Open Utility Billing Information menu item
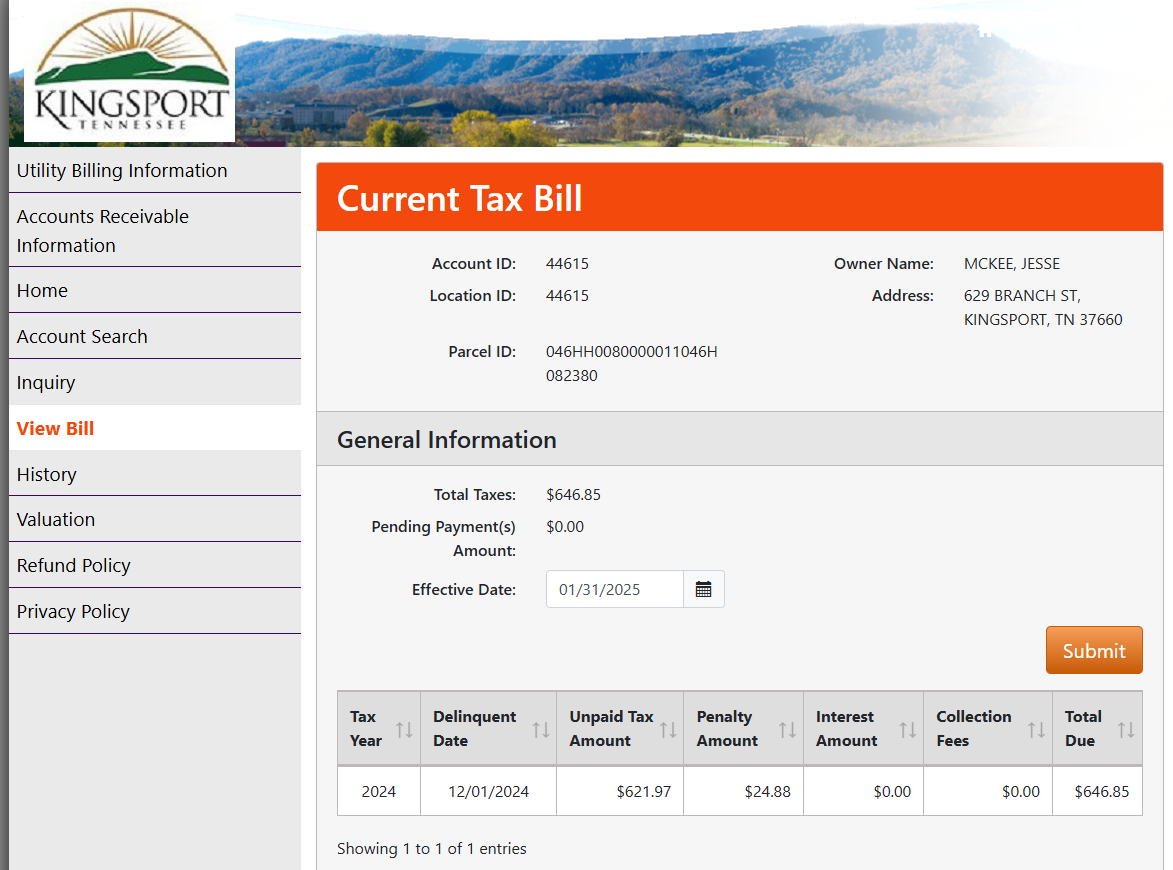 coord(122,171)
